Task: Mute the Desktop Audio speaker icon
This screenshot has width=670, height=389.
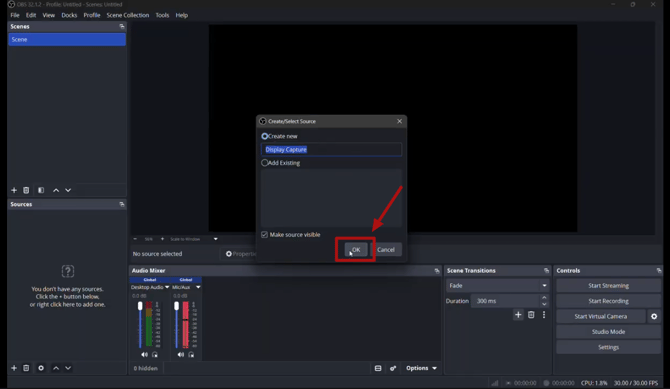Action: (x=144, y=355)
